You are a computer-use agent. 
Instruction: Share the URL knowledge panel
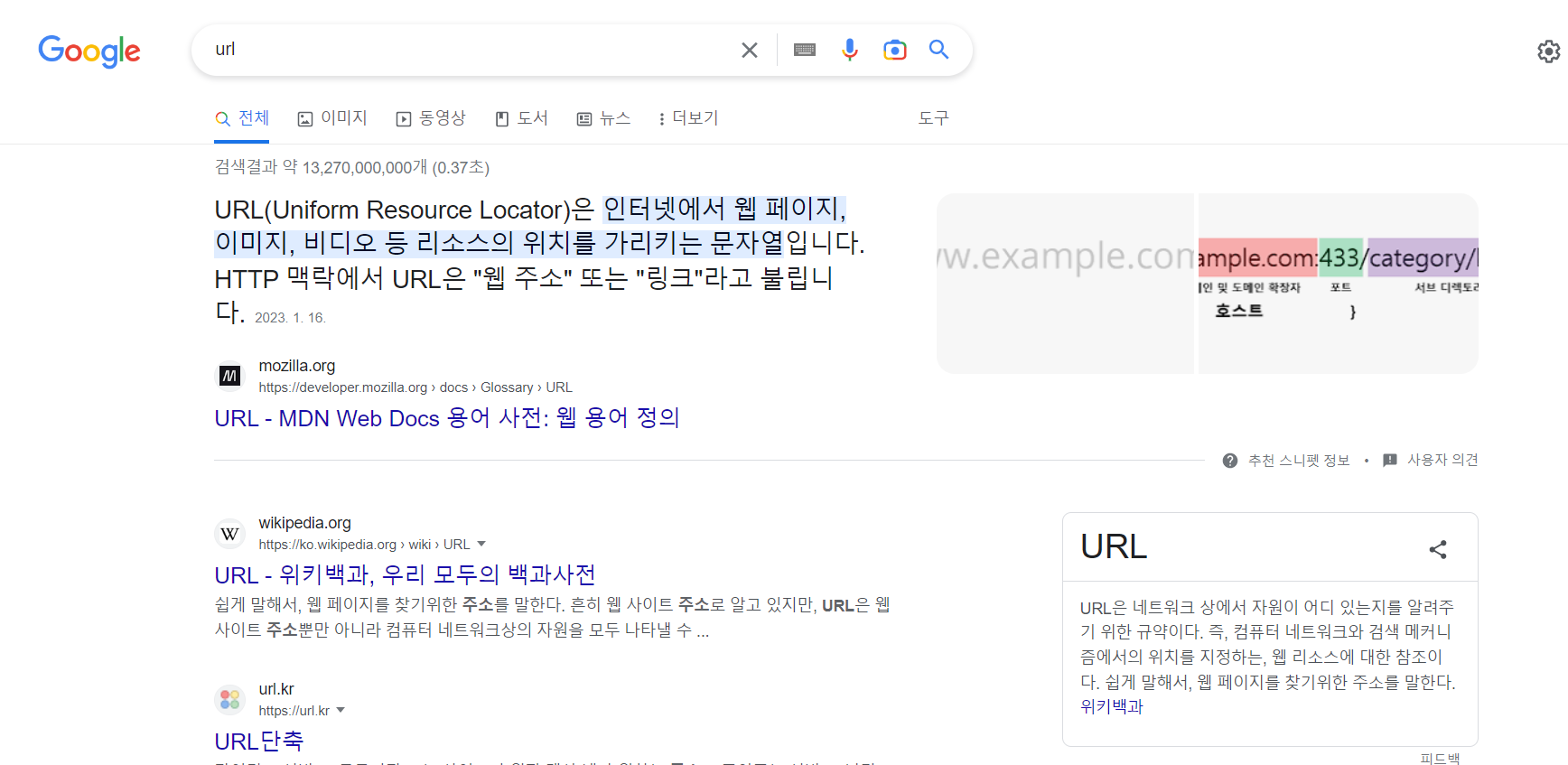[x=1438, y=549]
